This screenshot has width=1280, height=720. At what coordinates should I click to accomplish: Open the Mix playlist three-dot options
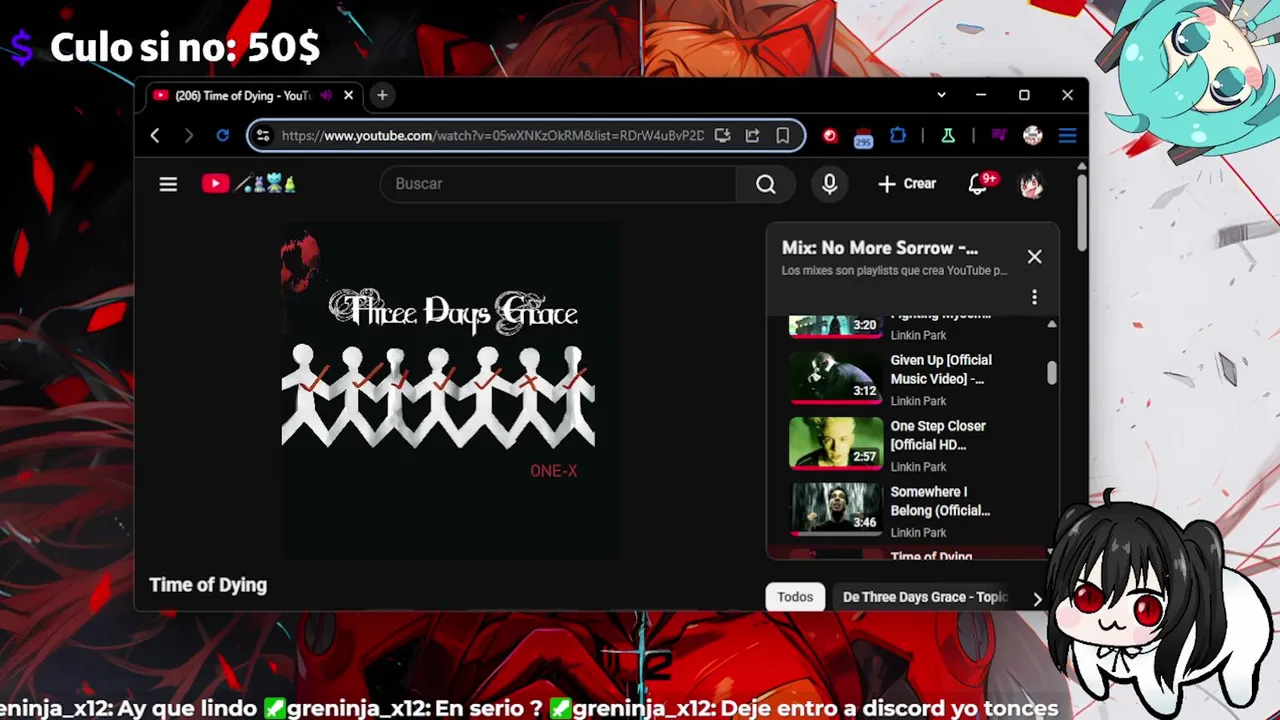click(1034, 297)
